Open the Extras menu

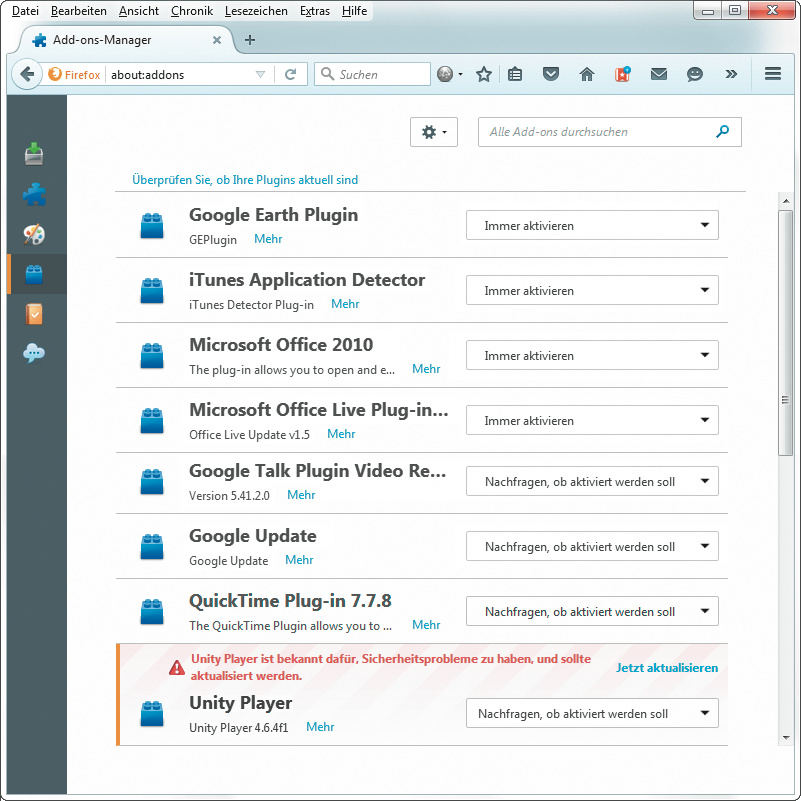pyautogui.click(x=314, y=11)
